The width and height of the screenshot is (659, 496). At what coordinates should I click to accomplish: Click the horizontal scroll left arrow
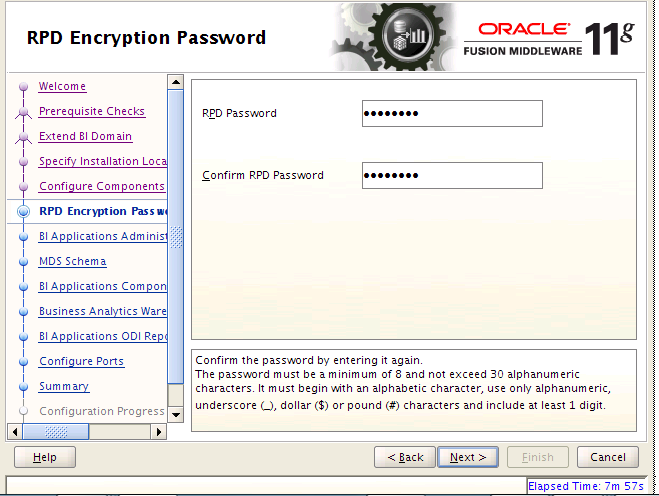(x=15, y=432)
